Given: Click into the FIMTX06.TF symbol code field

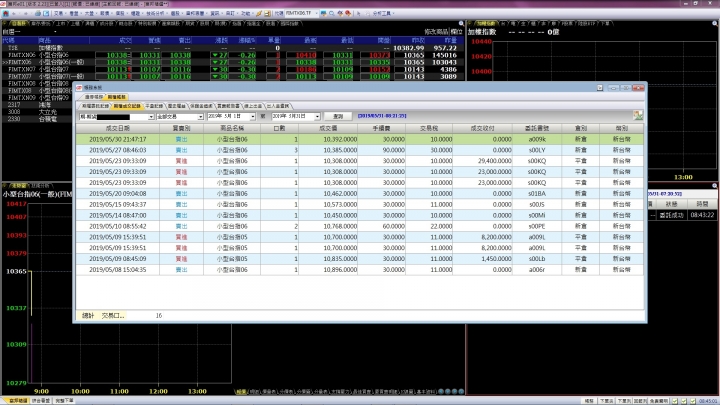Looking at the screenshot, I should click(298, 13).
